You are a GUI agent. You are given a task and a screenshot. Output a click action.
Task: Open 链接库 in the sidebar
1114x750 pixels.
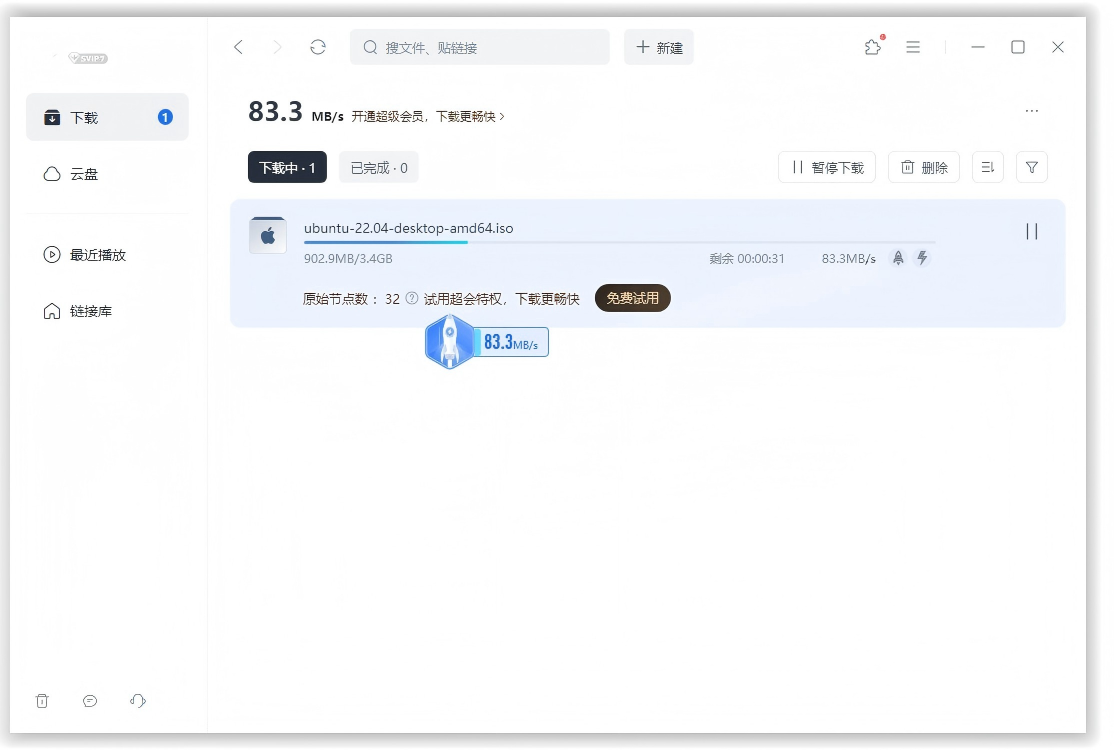[x=107, y=311]
